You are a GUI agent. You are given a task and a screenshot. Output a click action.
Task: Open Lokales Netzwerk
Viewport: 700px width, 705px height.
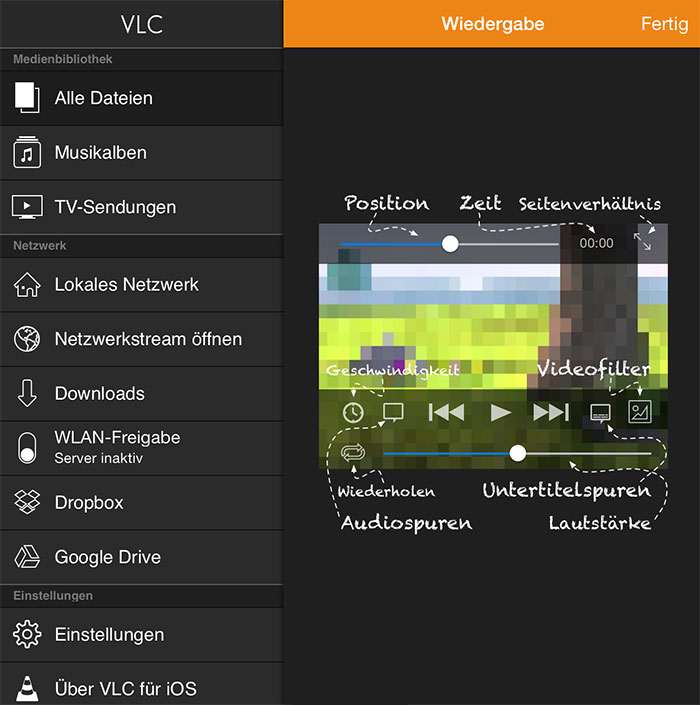coord(141,285)
